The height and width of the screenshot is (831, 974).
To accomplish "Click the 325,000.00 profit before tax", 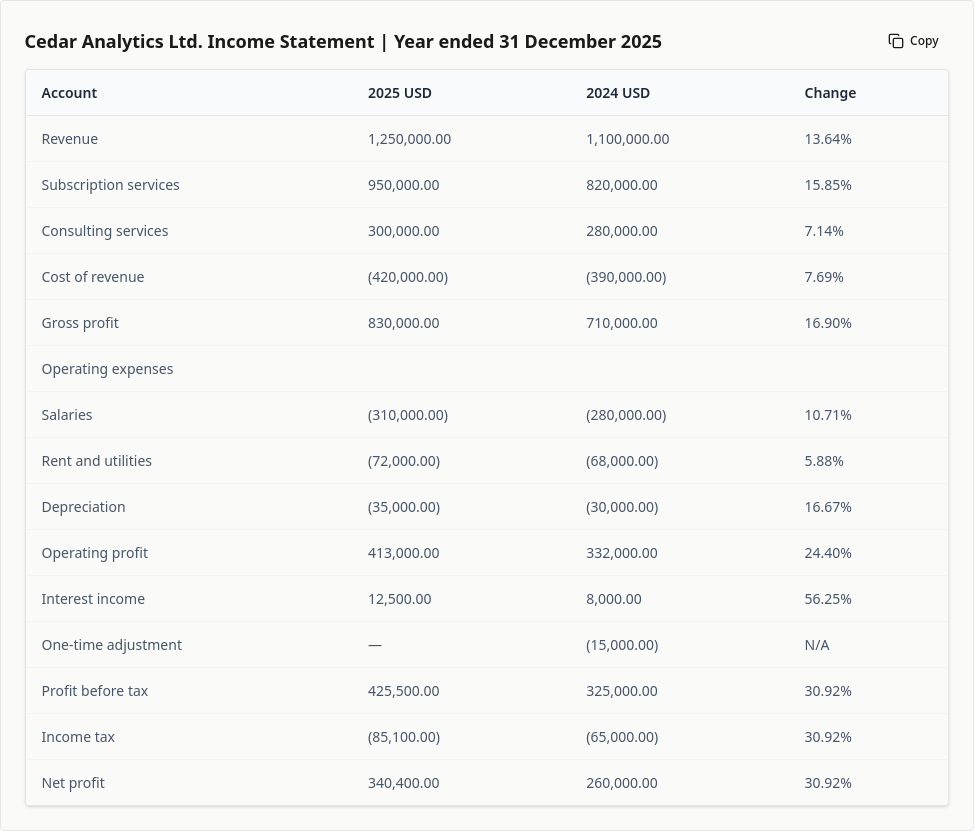I will [x=621, y=691].
